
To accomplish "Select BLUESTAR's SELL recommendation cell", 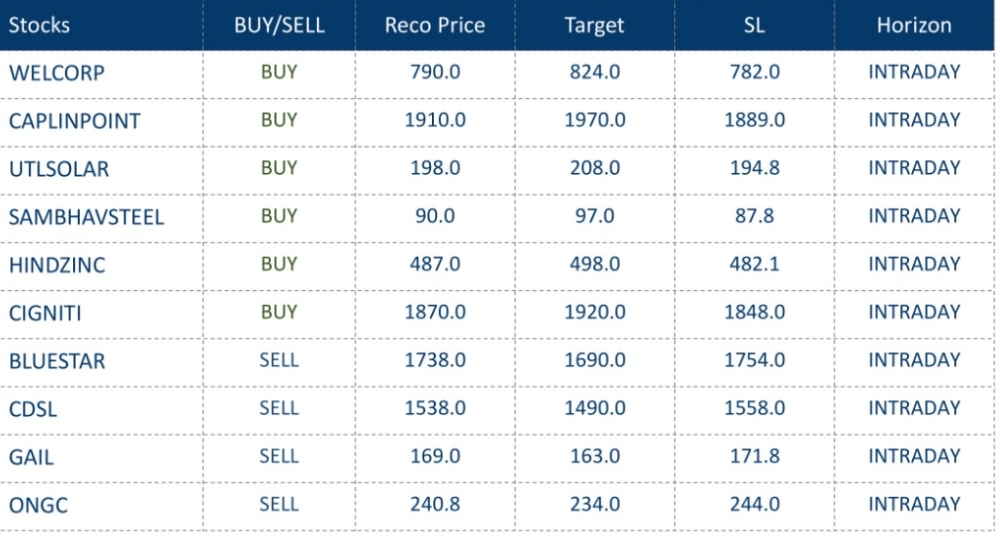I will [x=279, y=360].
